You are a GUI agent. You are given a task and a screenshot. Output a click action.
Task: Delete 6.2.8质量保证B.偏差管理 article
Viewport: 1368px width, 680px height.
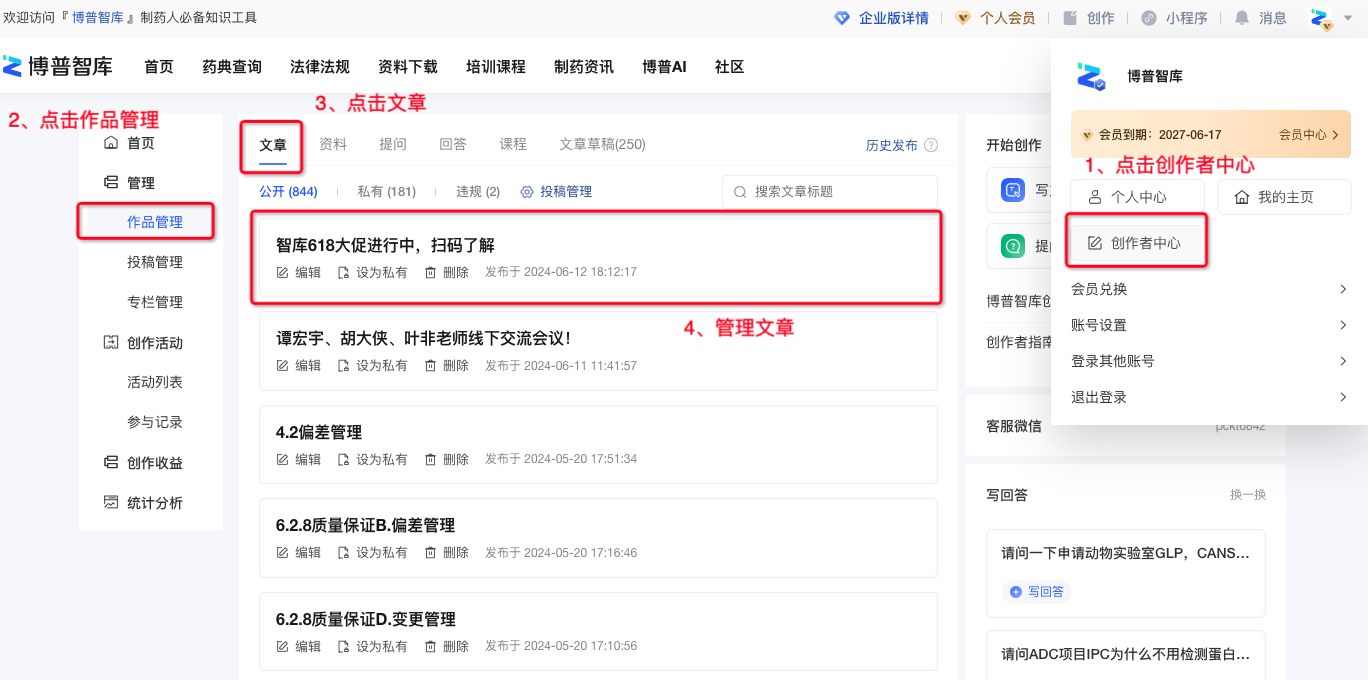447,552
